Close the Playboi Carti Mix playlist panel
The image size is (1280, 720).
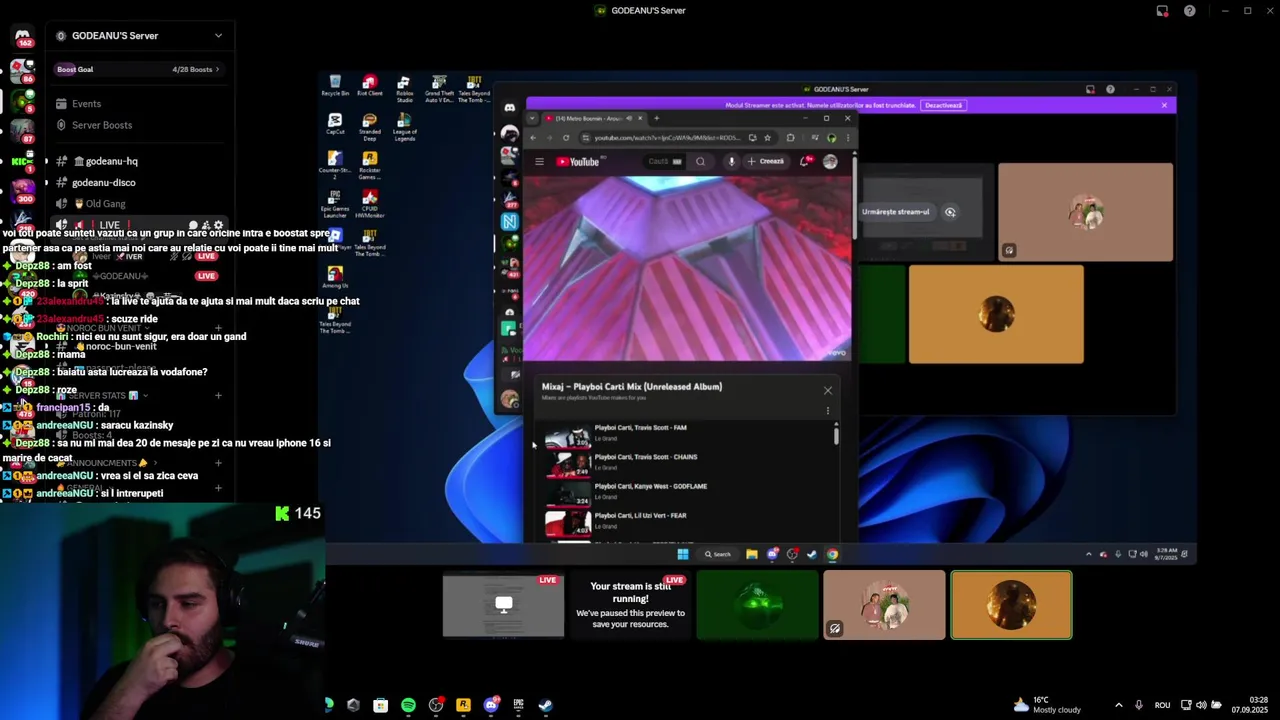coord(828,391)
